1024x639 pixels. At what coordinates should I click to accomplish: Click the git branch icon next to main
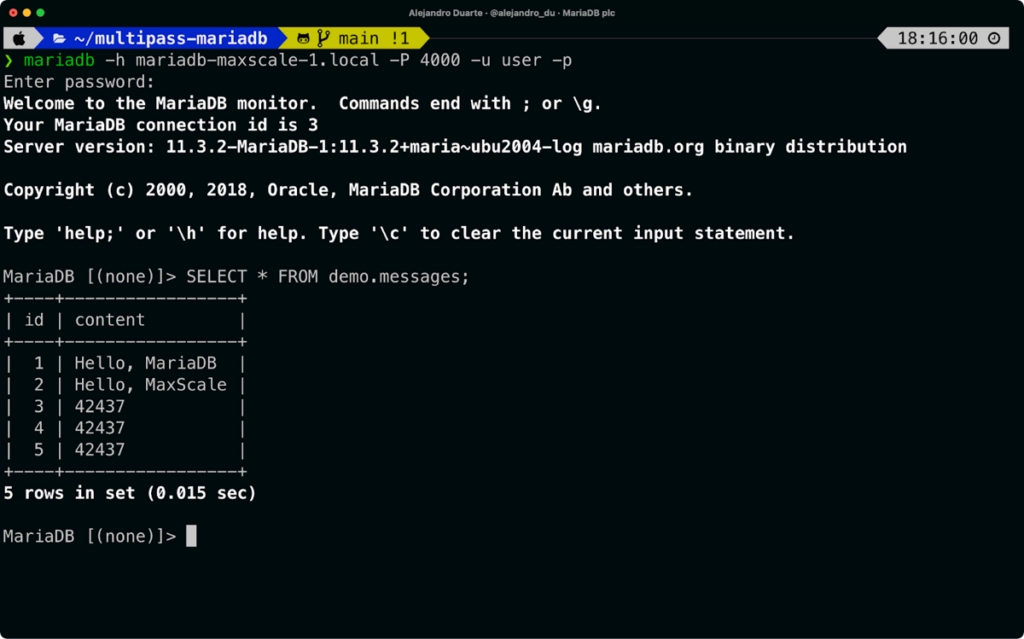(325, 37)
